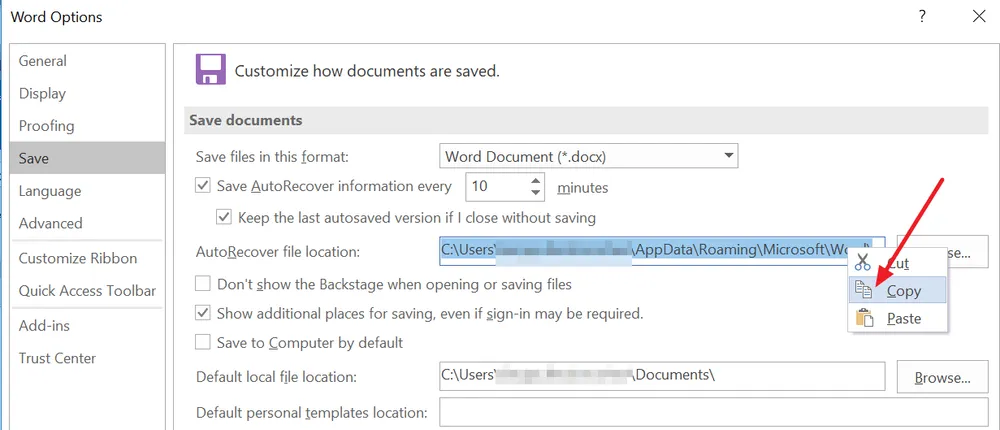Image resolution: width=1000 pixels, height=430 pixels.
Task: Click the minutes label
Action: [582, 188]
